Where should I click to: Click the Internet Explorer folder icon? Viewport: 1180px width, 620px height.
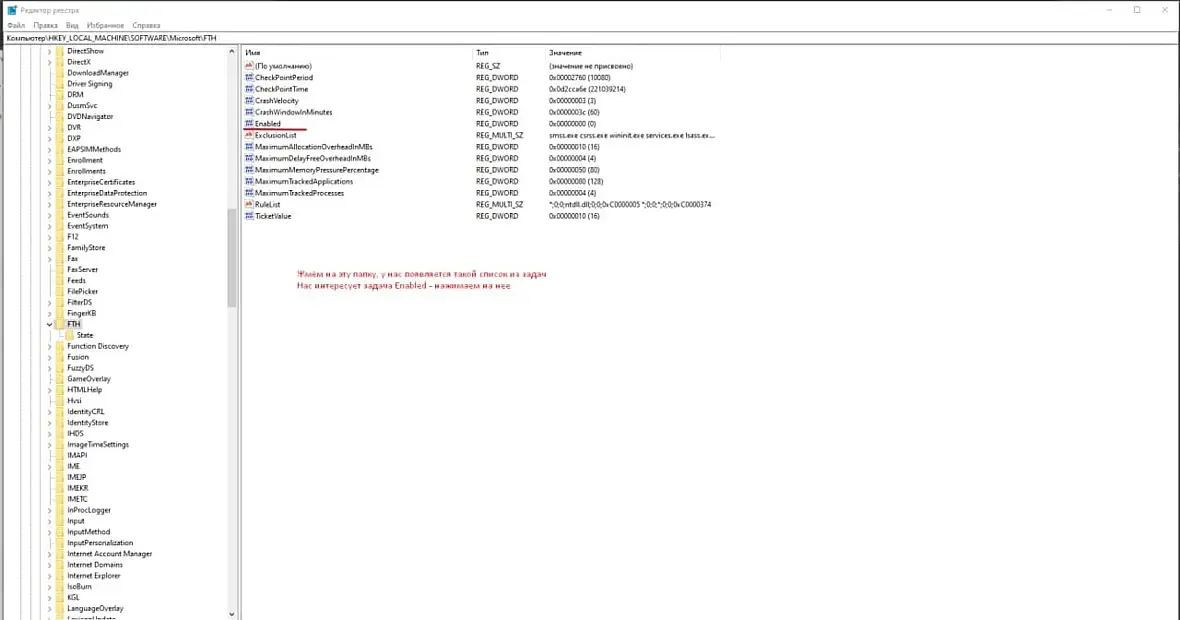click(59, 576)
